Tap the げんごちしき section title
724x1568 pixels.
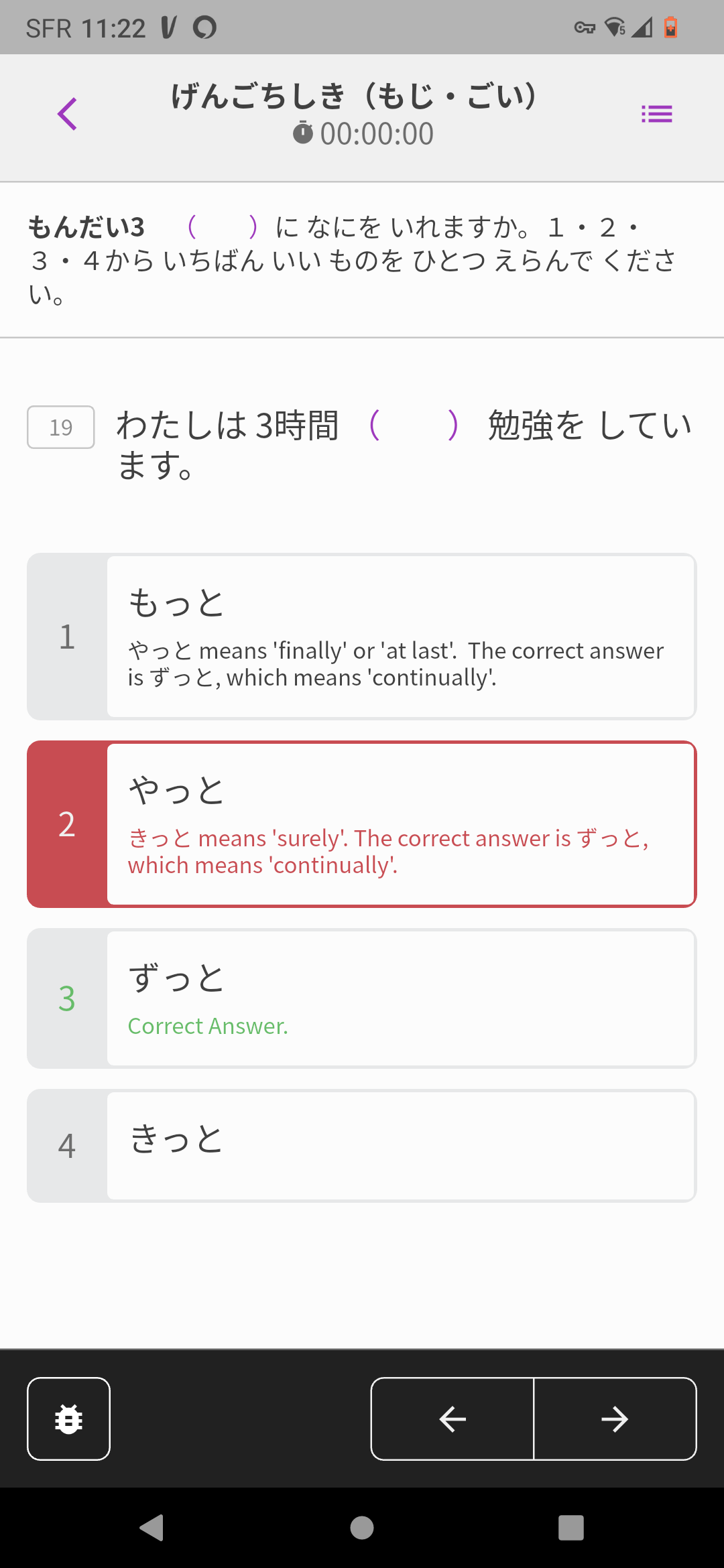pos(354,96)
